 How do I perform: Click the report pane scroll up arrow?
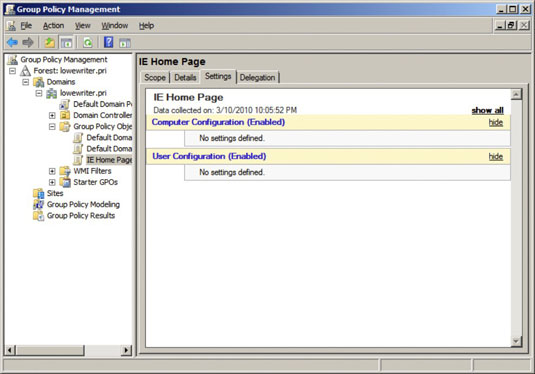(516, 94)
